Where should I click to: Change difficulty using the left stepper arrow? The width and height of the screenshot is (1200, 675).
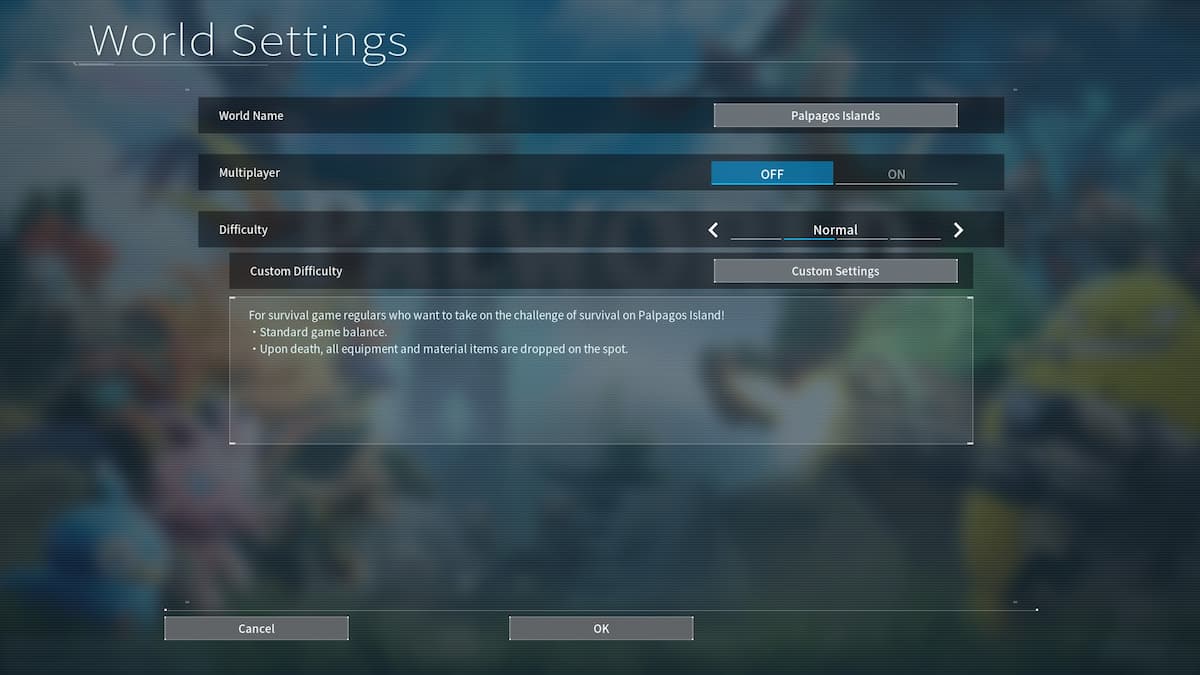[x=713, y=229]
